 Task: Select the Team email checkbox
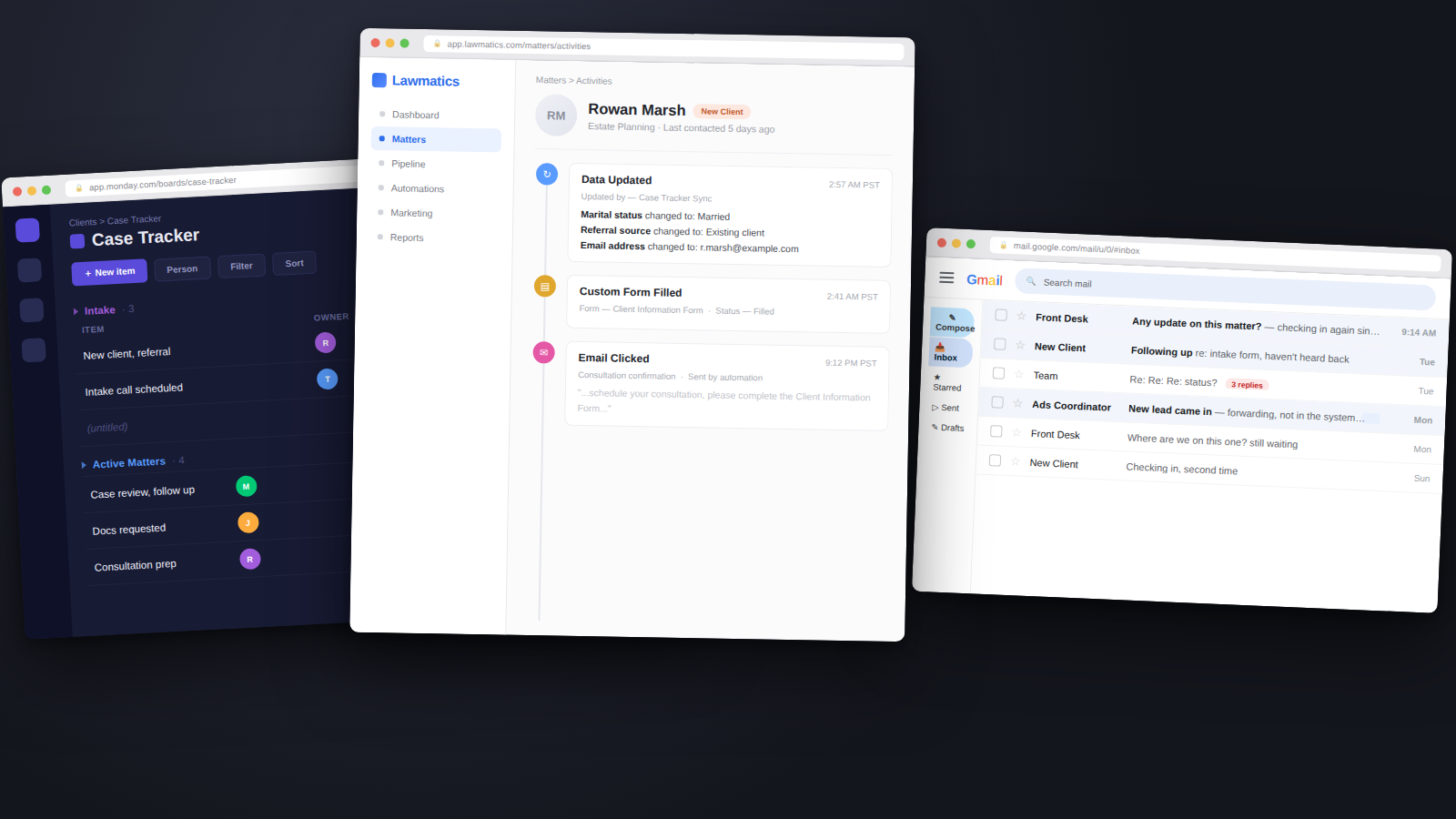998,373
